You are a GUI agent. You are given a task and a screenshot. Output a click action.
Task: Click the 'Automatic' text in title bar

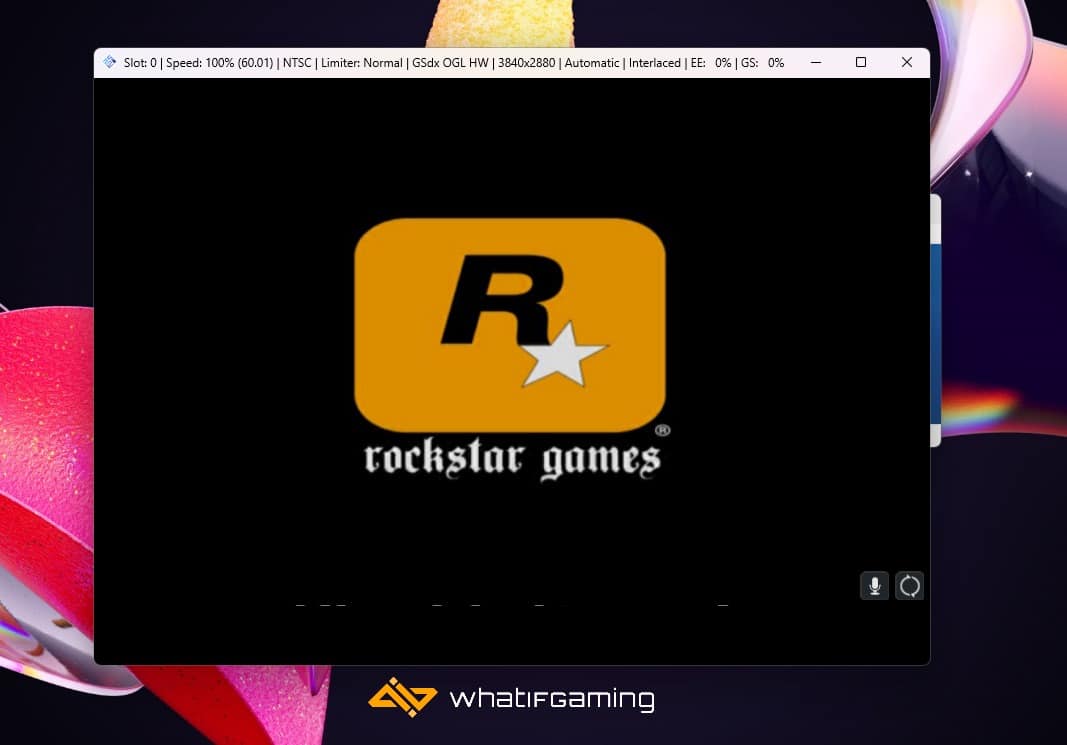point(592,63)
